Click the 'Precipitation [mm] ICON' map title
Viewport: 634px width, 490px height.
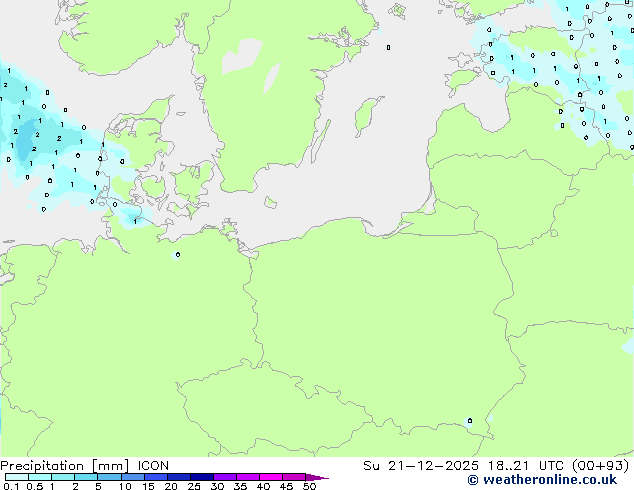pyautogui.click(x=85, y=466)
